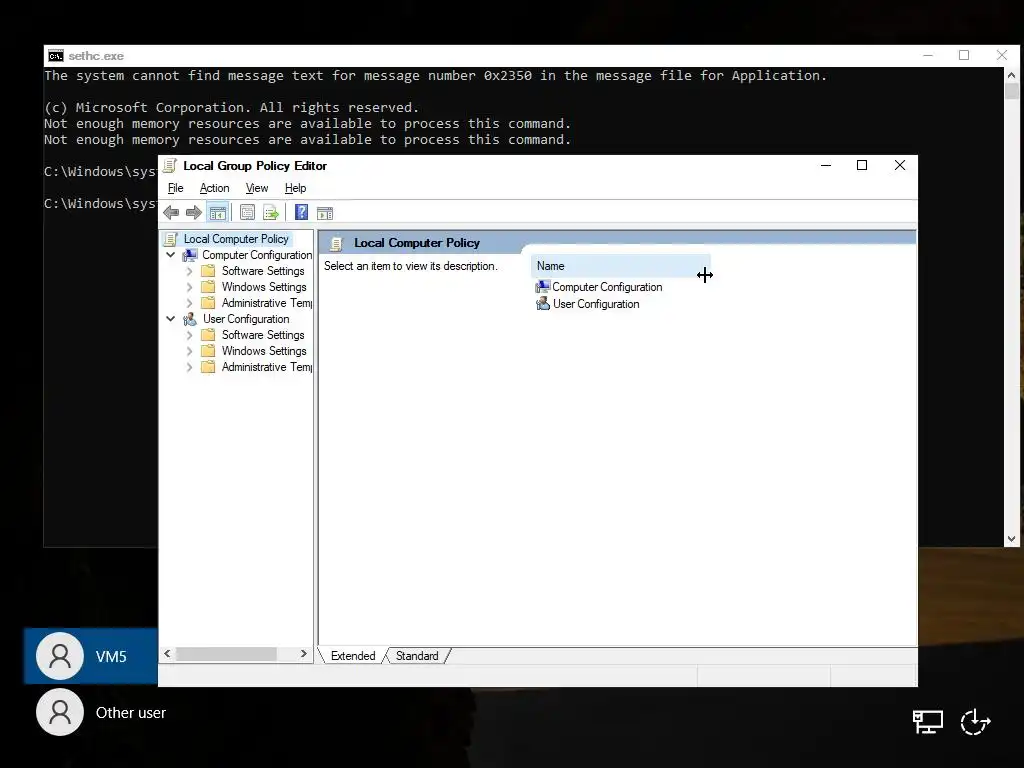Open the Ease of Access icon on login screen
The height and width of the screenshot is (768, 1024).
pyautogui.click(x=975, y=722)
